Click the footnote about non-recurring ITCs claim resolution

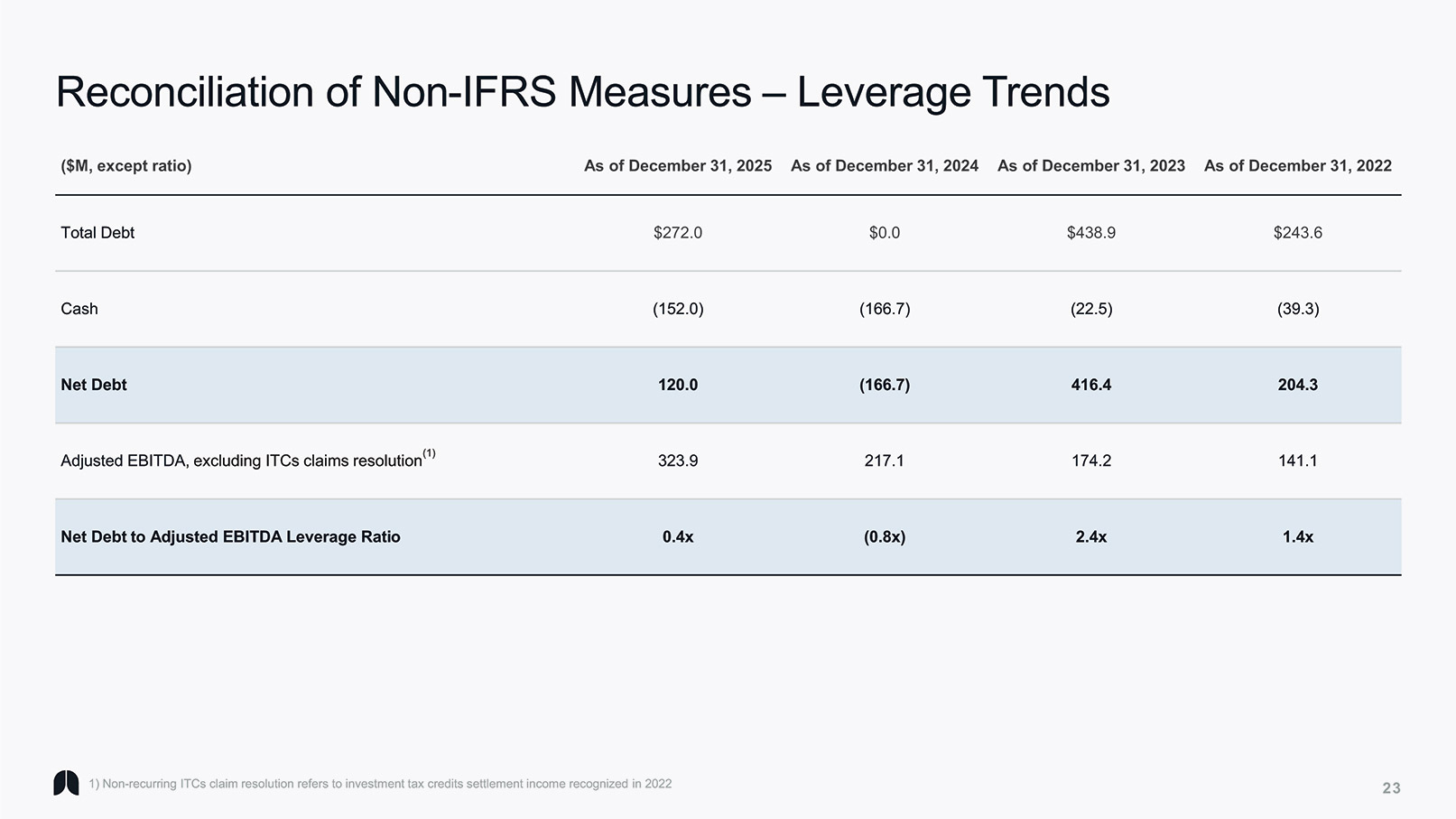380,784
